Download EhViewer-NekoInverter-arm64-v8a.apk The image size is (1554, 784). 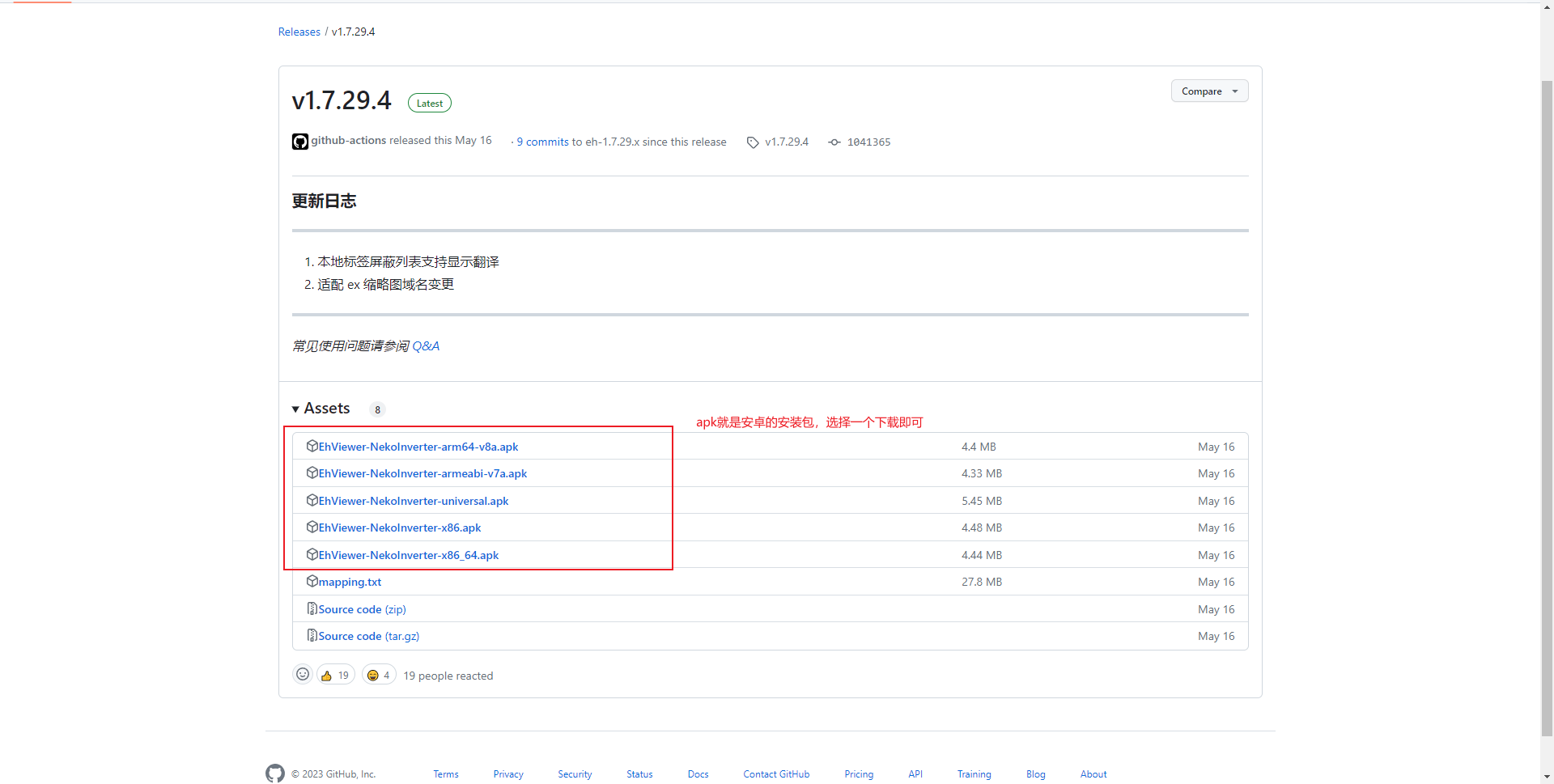(418, 447)
